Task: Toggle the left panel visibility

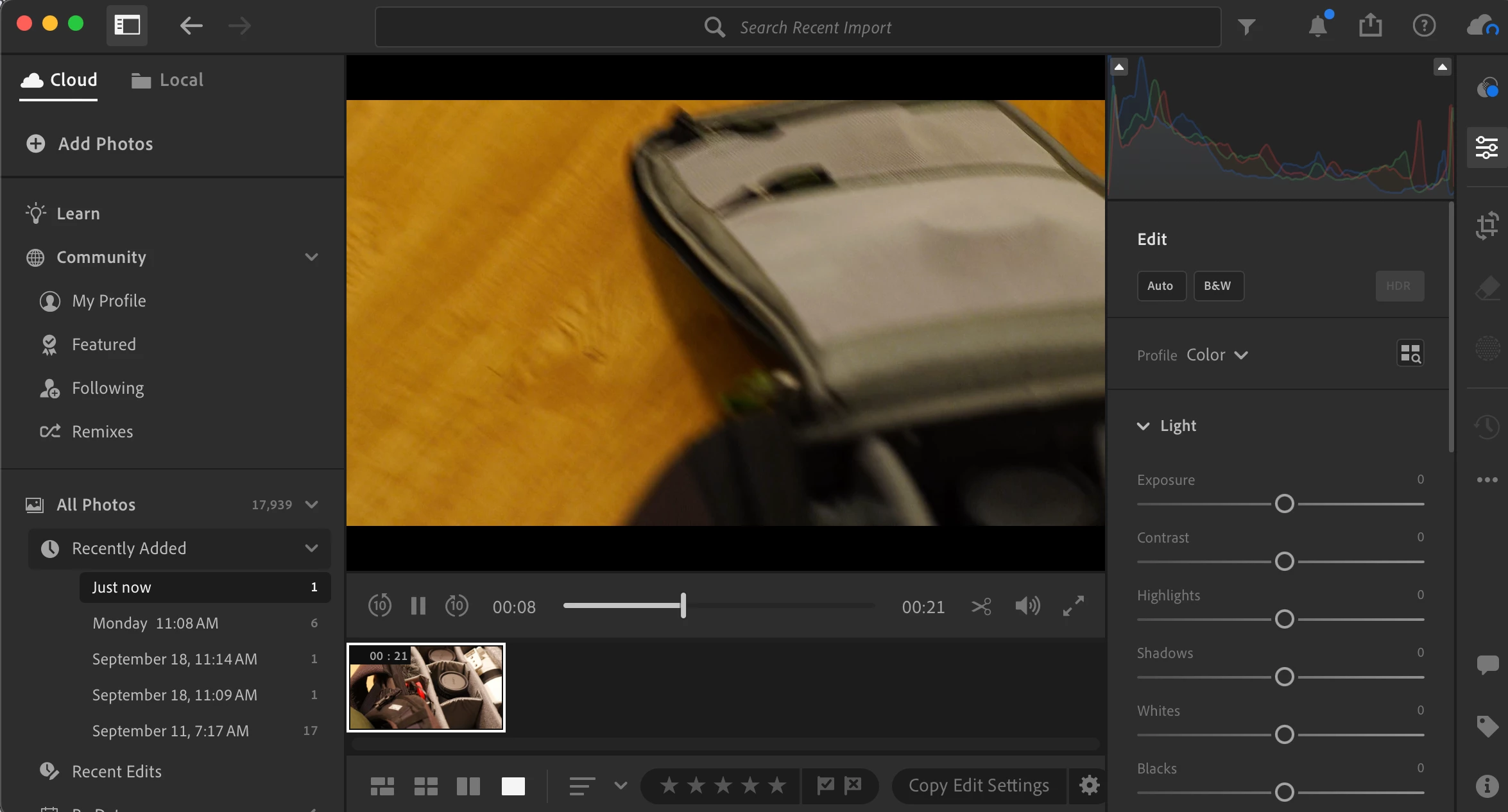Action: point(127,26)
